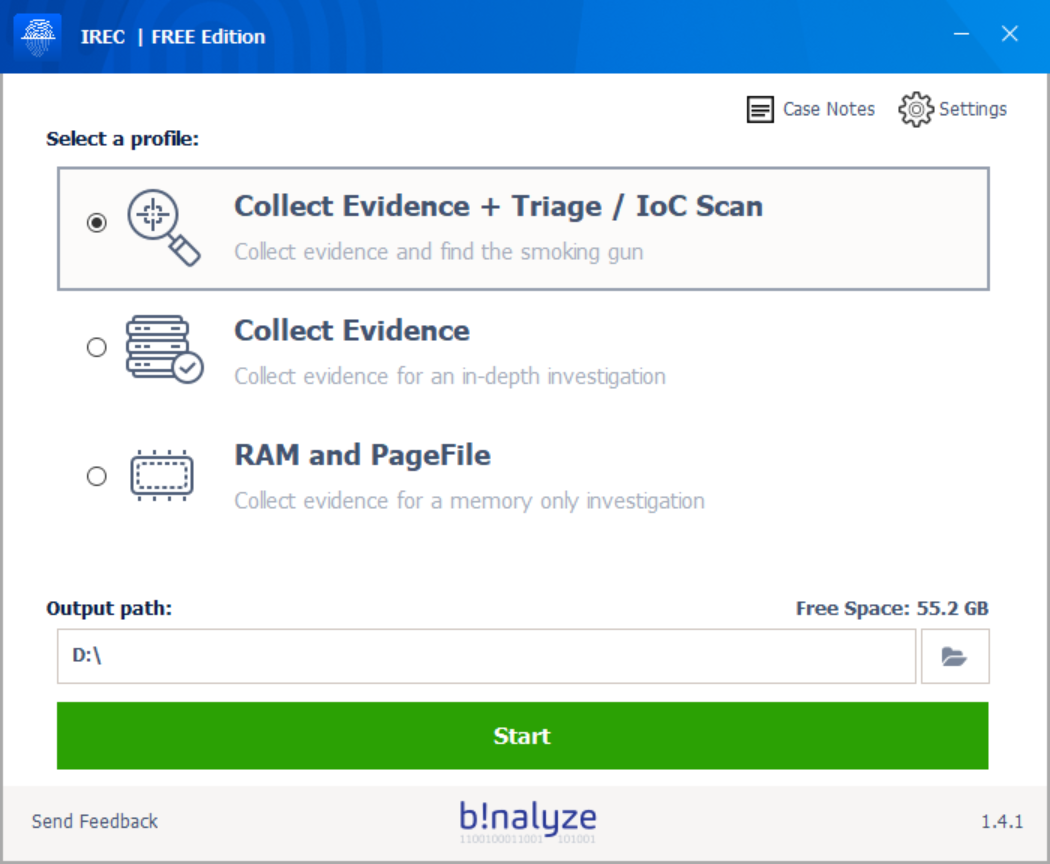
Task: Click the green Start button
Action: click(522, 736)
